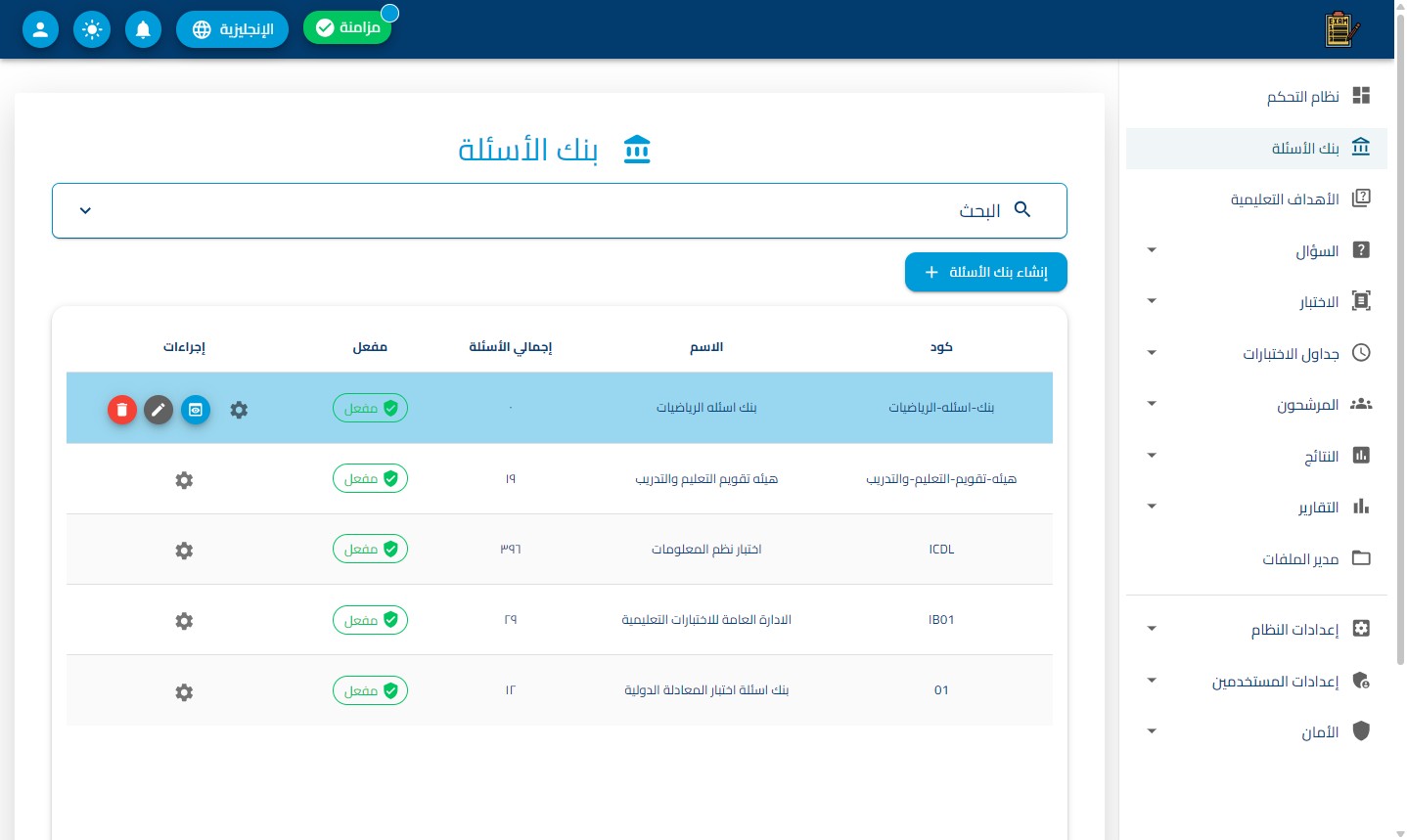Toggle مفعل status for اختبار نظم المعلومات
The height and width of the screenshot is (840, 1407).
point(370,549)
